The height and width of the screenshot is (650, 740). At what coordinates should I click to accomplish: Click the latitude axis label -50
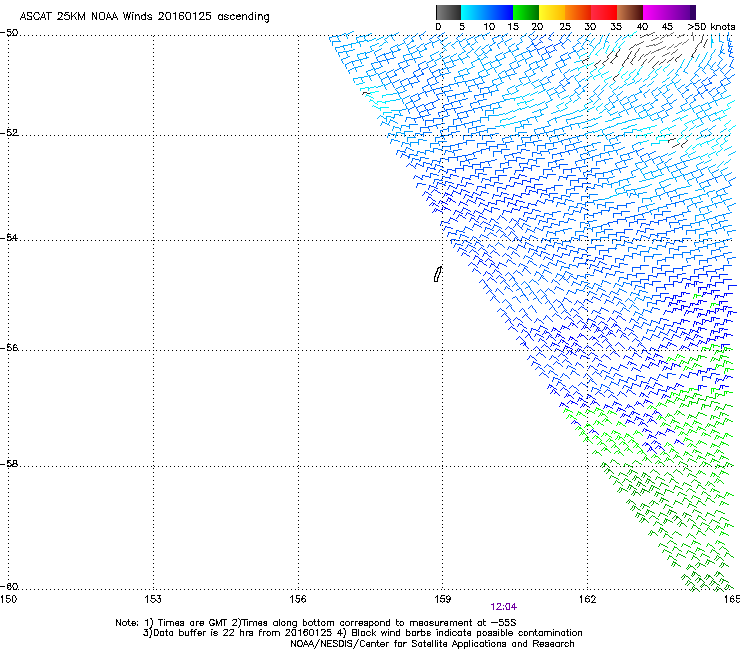9,33
